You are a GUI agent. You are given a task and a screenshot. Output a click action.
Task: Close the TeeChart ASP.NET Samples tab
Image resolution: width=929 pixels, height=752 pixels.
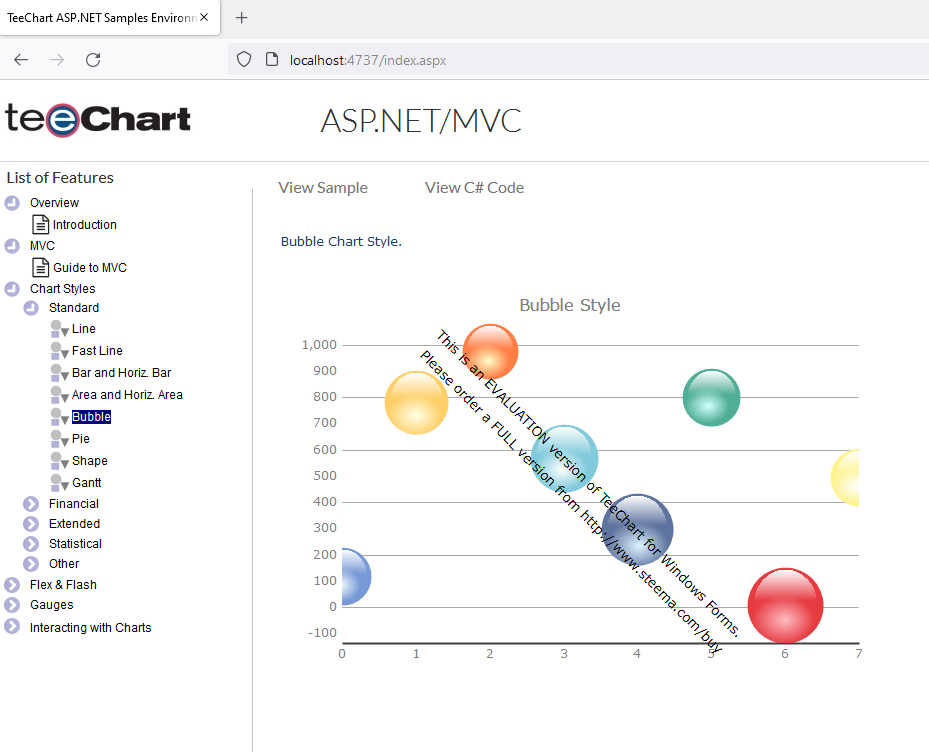(204, 18)
